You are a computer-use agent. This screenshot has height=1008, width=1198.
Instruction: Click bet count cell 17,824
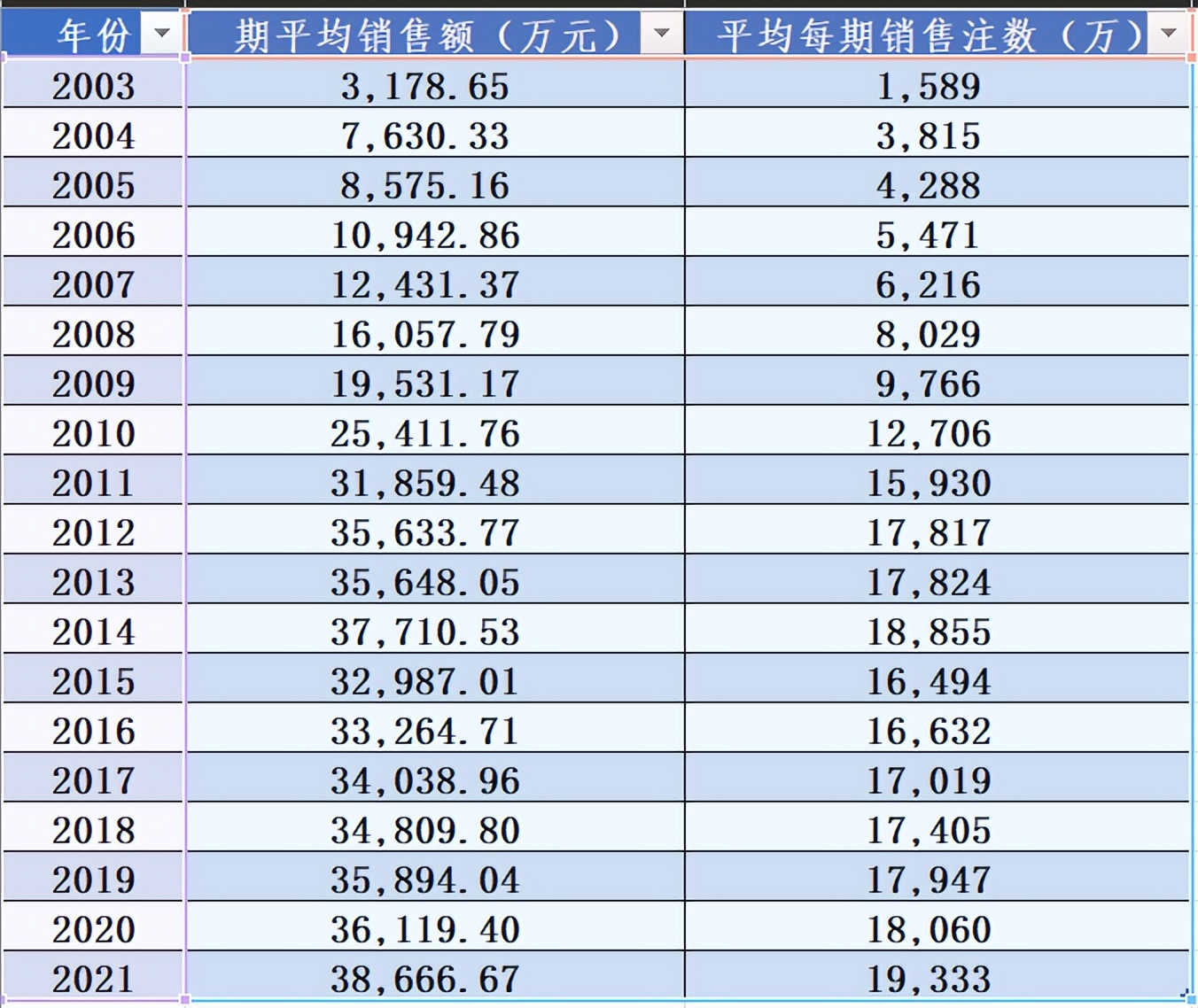[x=937, y=581]
